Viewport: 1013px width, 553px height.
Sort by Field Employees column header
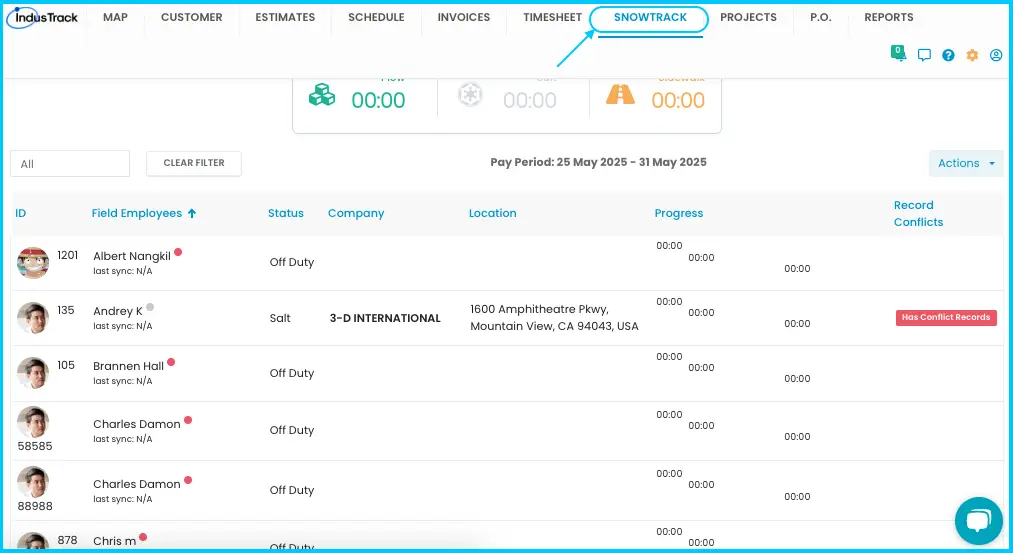click(x=136, y=213)
